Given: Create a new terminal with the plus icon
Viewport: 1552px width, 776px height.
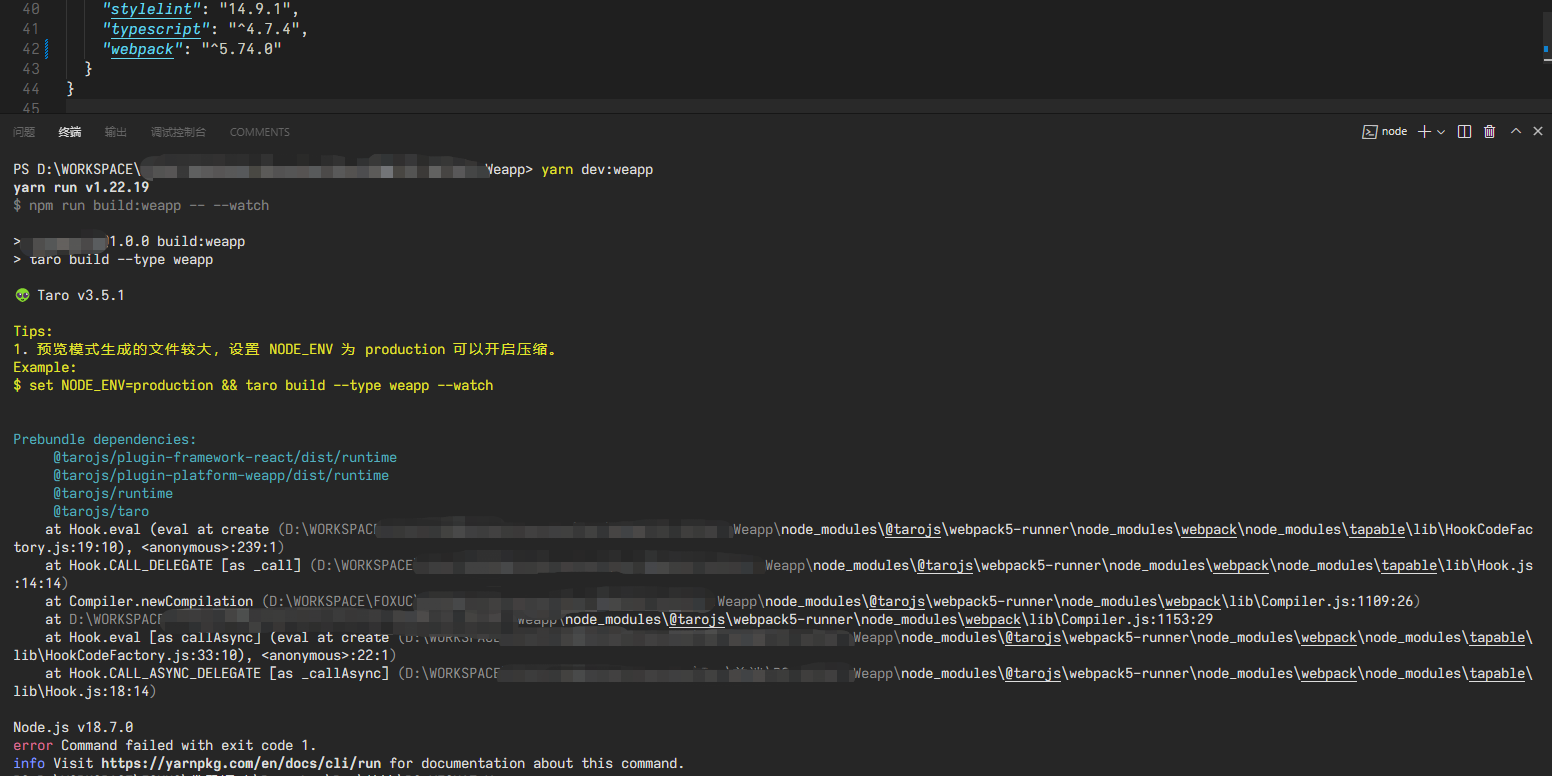Looking at the screenshot, I should click(1424, 132).
